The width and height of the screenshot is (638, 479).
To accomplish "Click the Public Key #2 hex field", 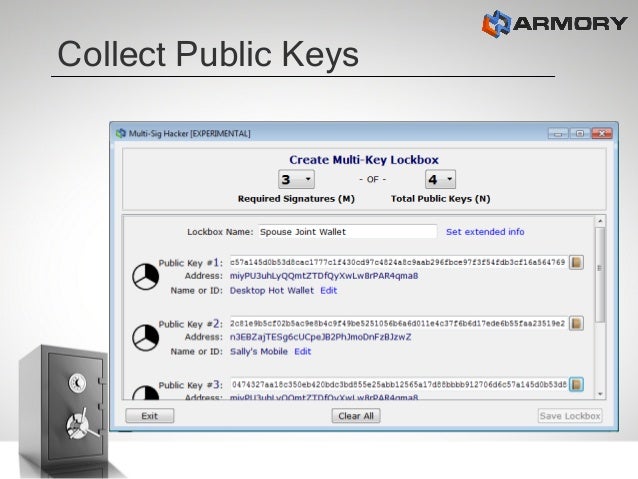I will [398, 324].
